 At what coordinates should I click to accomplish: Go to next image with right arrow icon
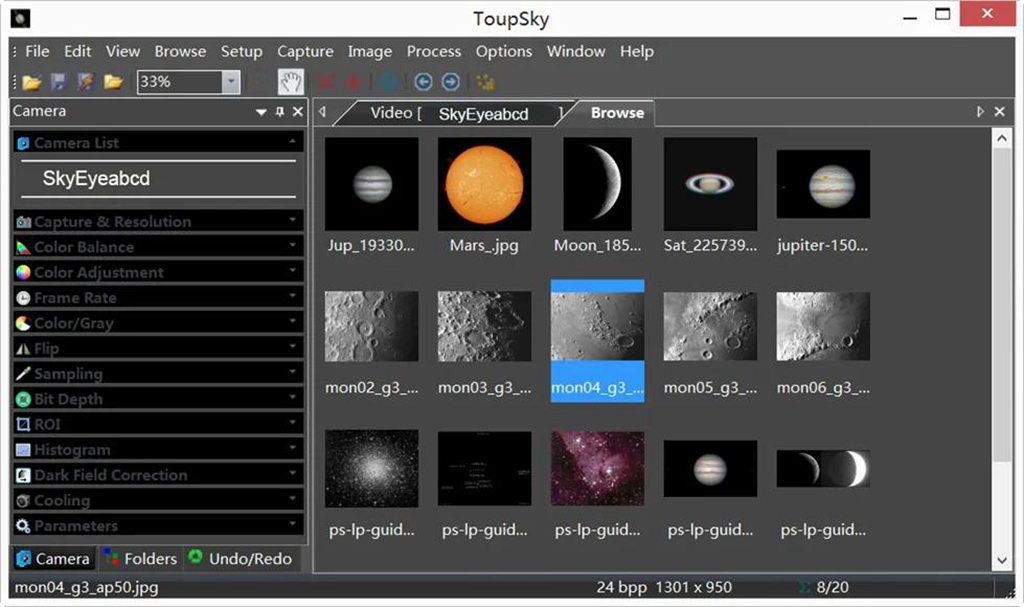tap(451, 82)
